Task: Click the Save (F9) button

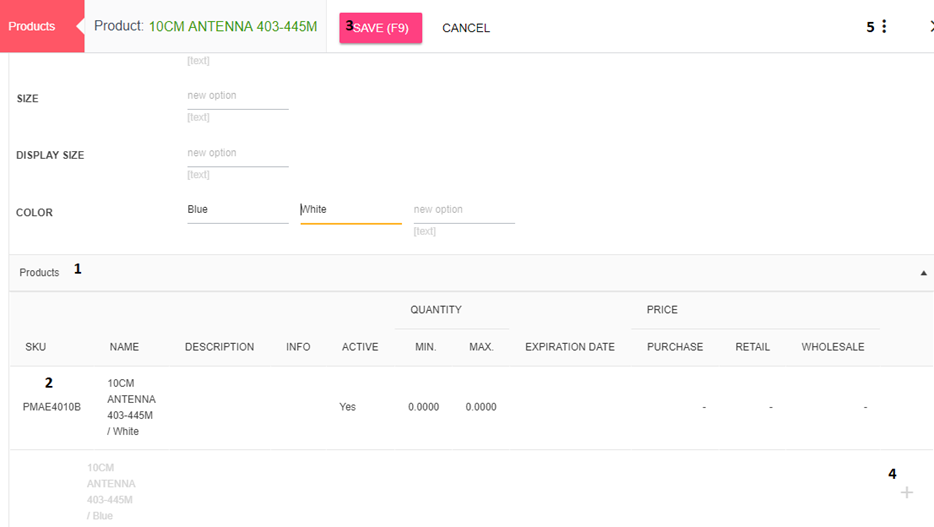Action: [x=381, y=28]
